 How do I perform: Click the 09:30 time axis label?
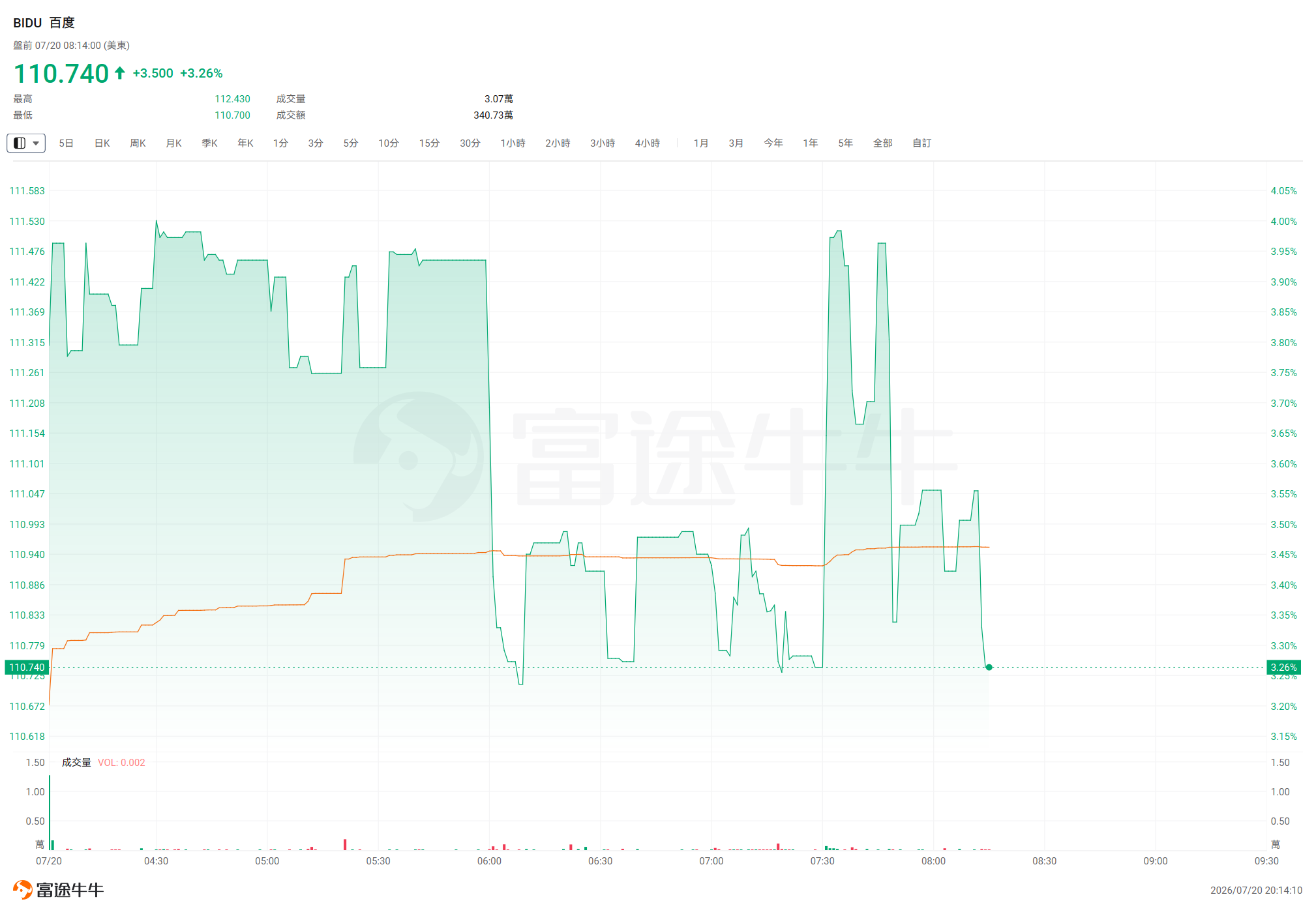click(1266, 861)
